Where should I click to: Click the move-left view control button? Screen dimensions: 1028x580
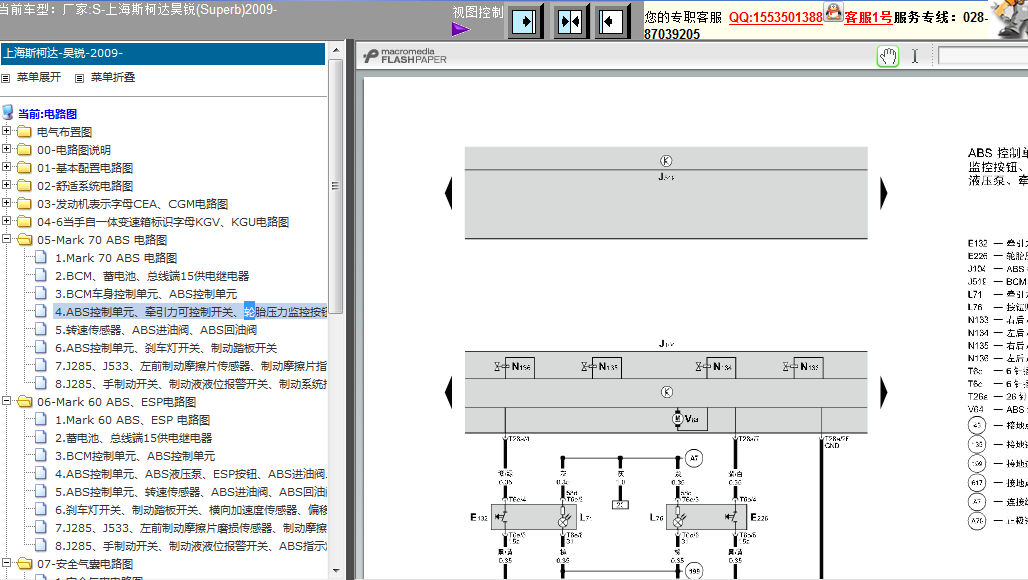[611, 22]
